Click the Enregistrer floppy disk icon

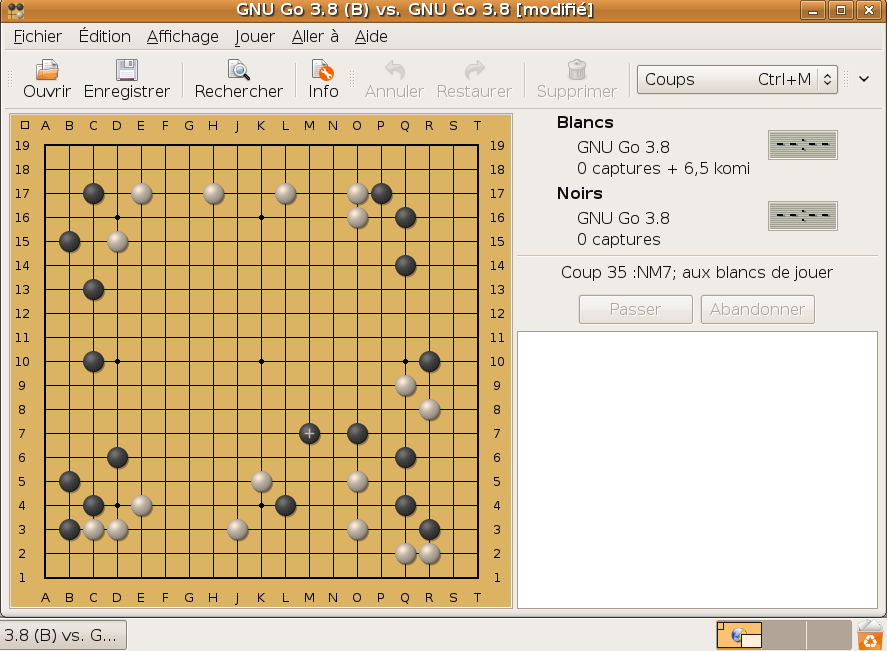pos(127,70)
